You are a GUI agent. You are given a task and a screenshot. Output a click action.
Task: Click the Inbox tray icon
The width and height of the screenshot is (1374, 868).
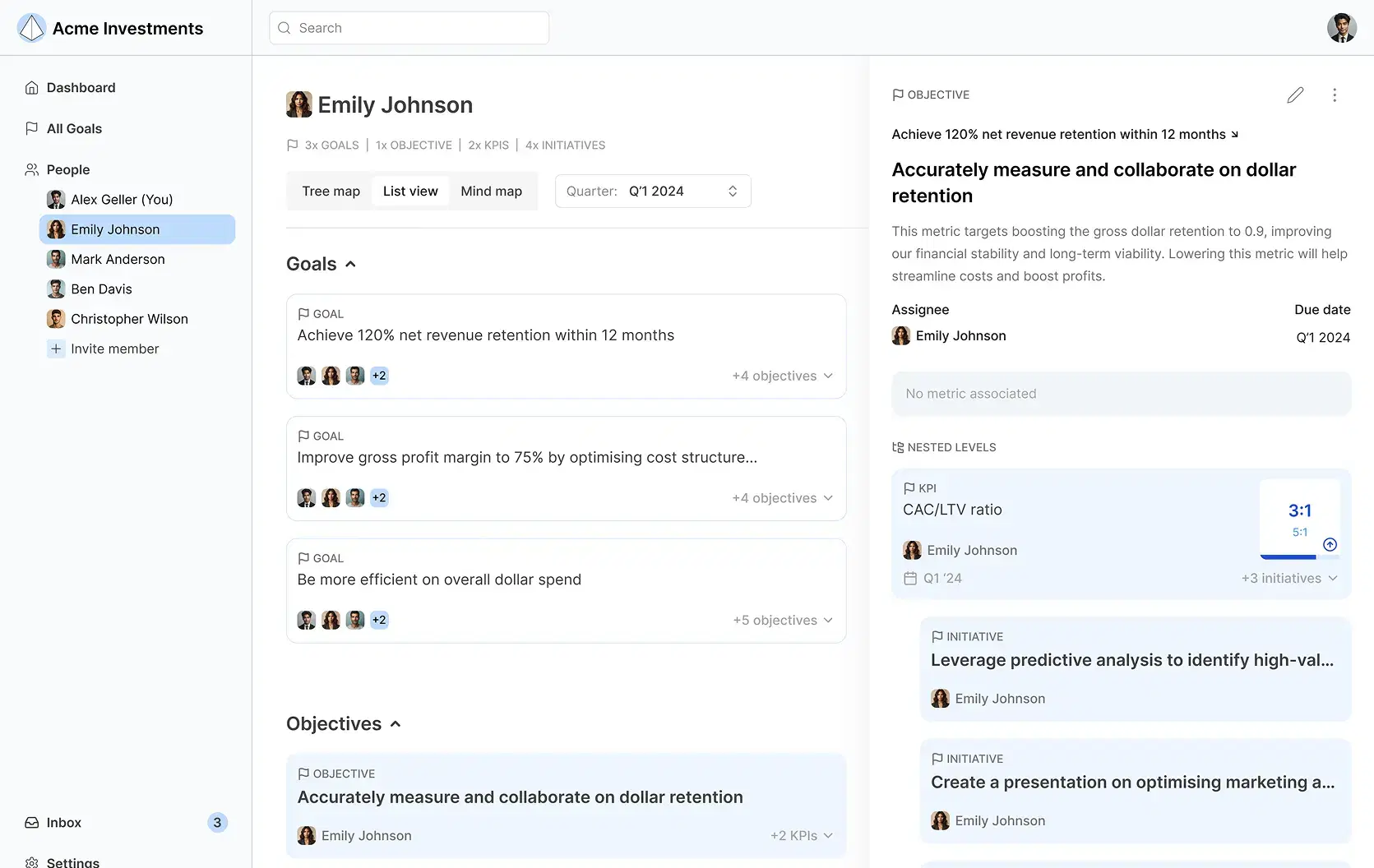click(x=32, y=823)
